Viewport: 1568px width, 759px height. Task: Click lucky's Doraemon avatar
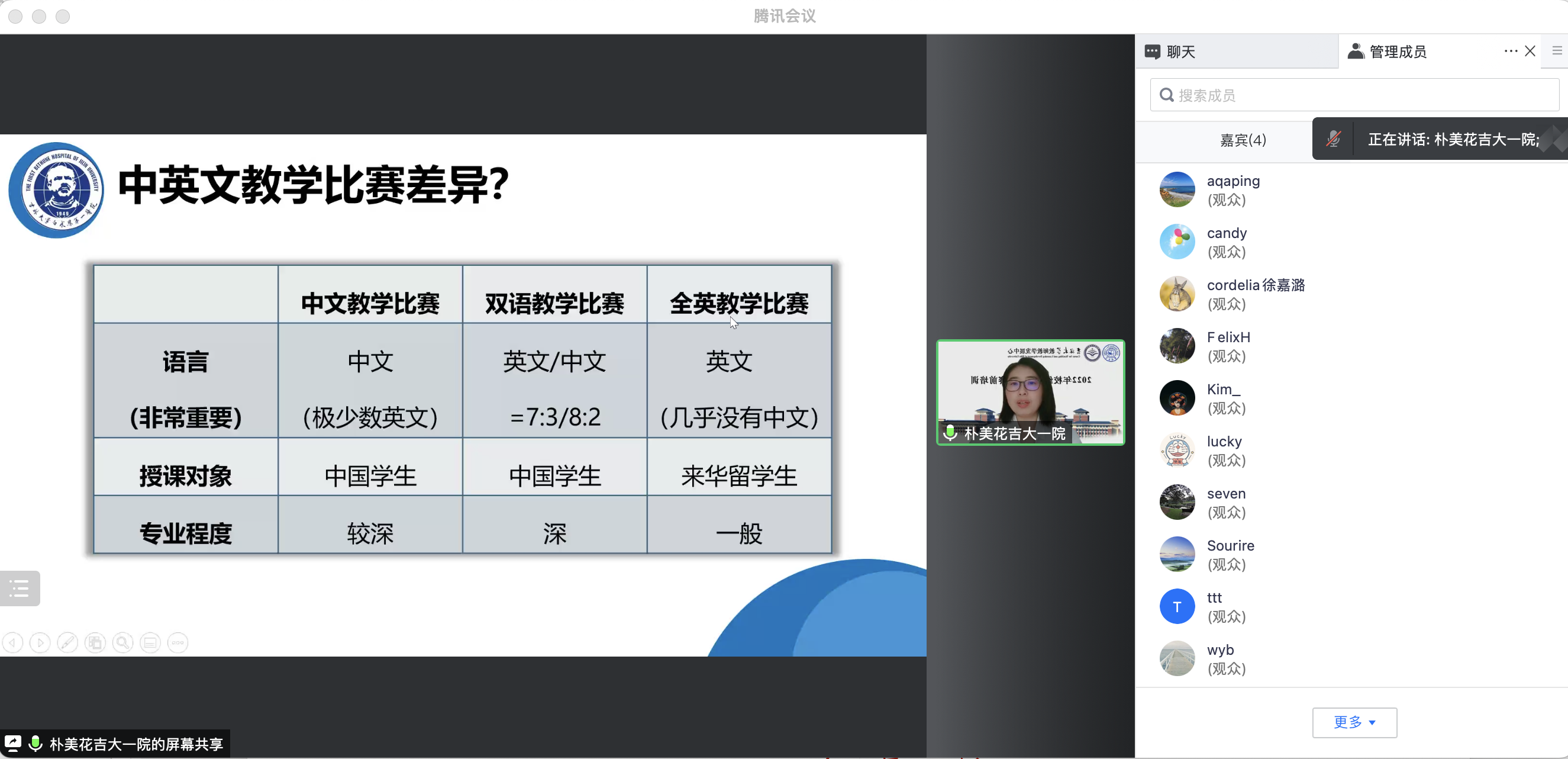click(x=1177, y=450)
